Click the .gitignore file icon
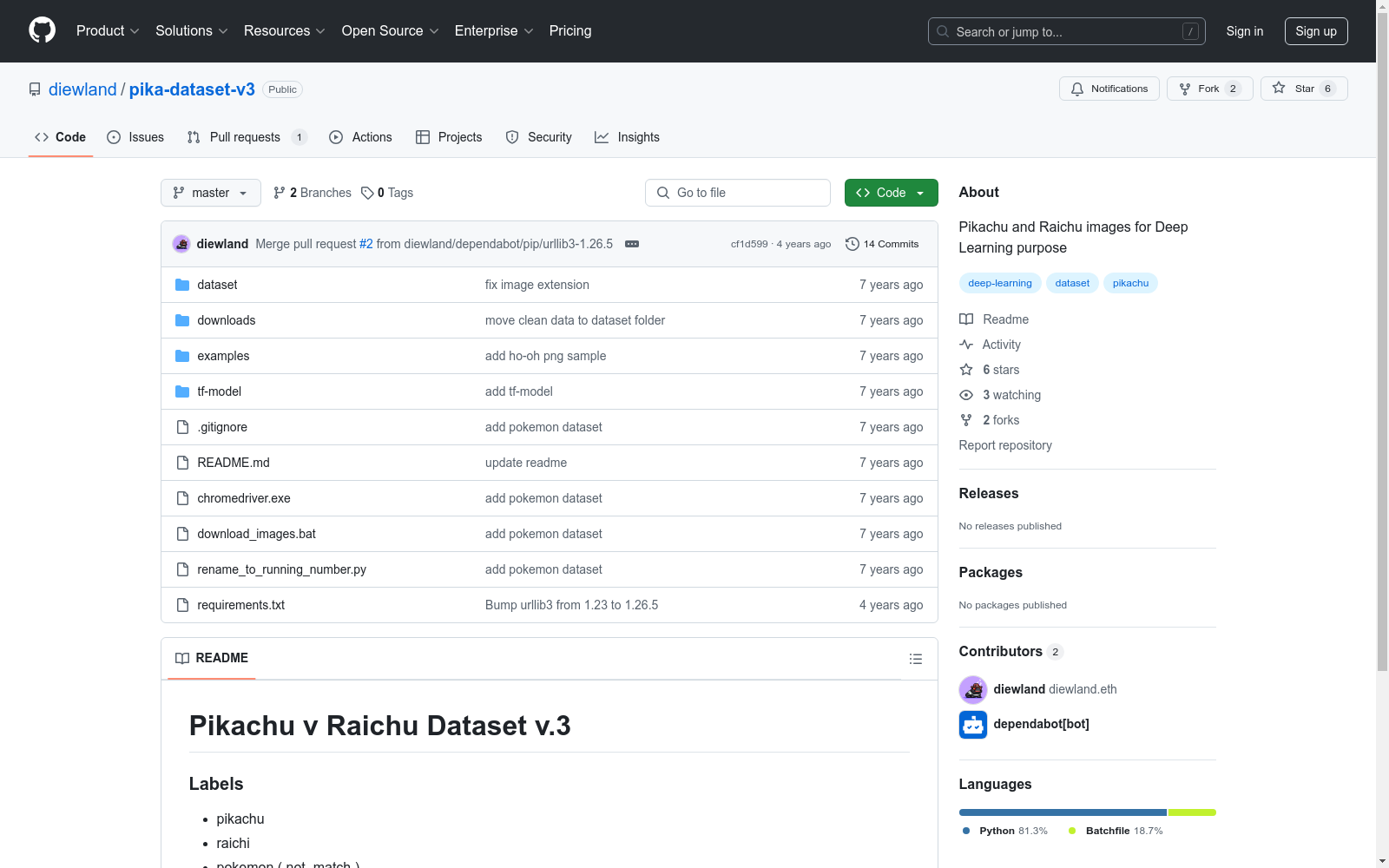The image size is (1389, 868). (x=182, y=427)
